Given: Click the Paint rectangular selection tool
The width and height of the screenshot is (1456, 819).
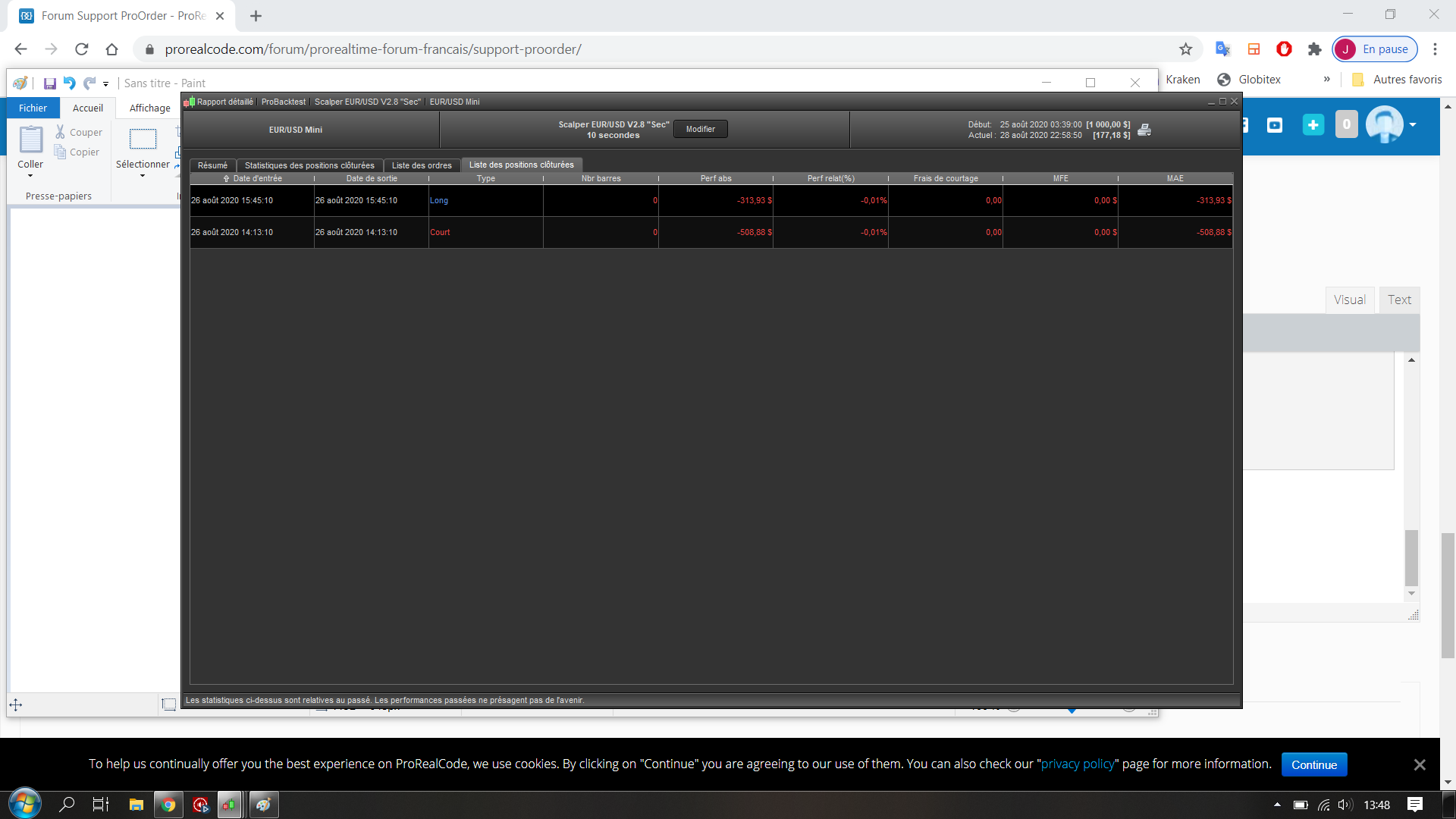Looking at the screenshot, I should click(x=143, y=139).
